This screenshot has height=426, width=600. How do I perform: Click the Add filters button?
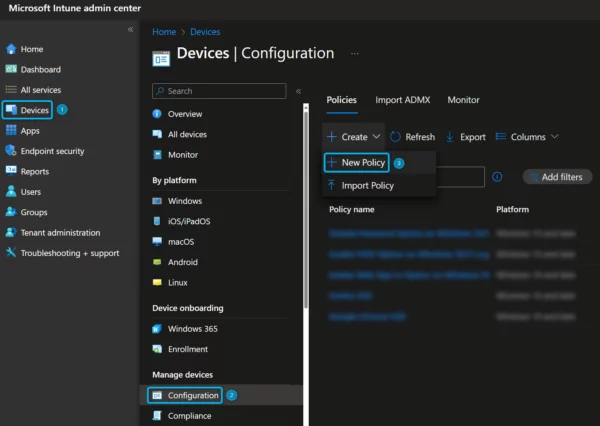pos(557,177)
